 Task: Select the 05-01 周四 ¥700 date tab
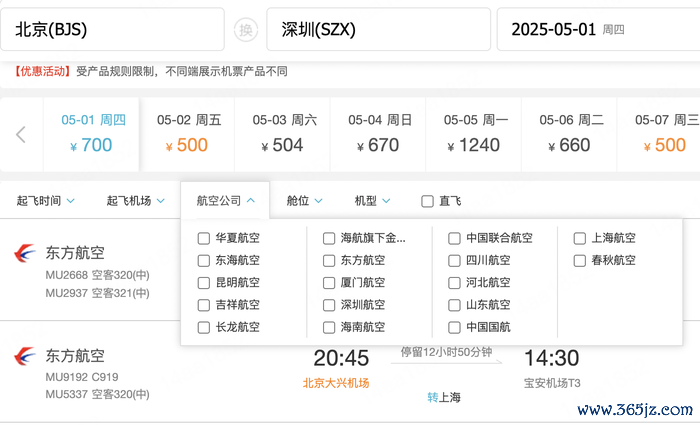point(91,134)
